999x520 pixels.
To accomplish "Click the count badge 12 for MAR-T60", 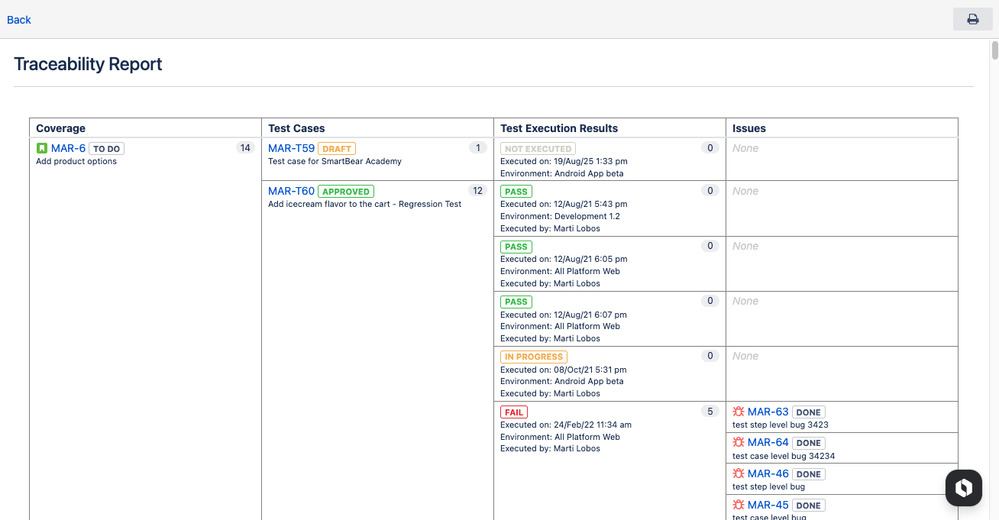I will click(478, 191).
